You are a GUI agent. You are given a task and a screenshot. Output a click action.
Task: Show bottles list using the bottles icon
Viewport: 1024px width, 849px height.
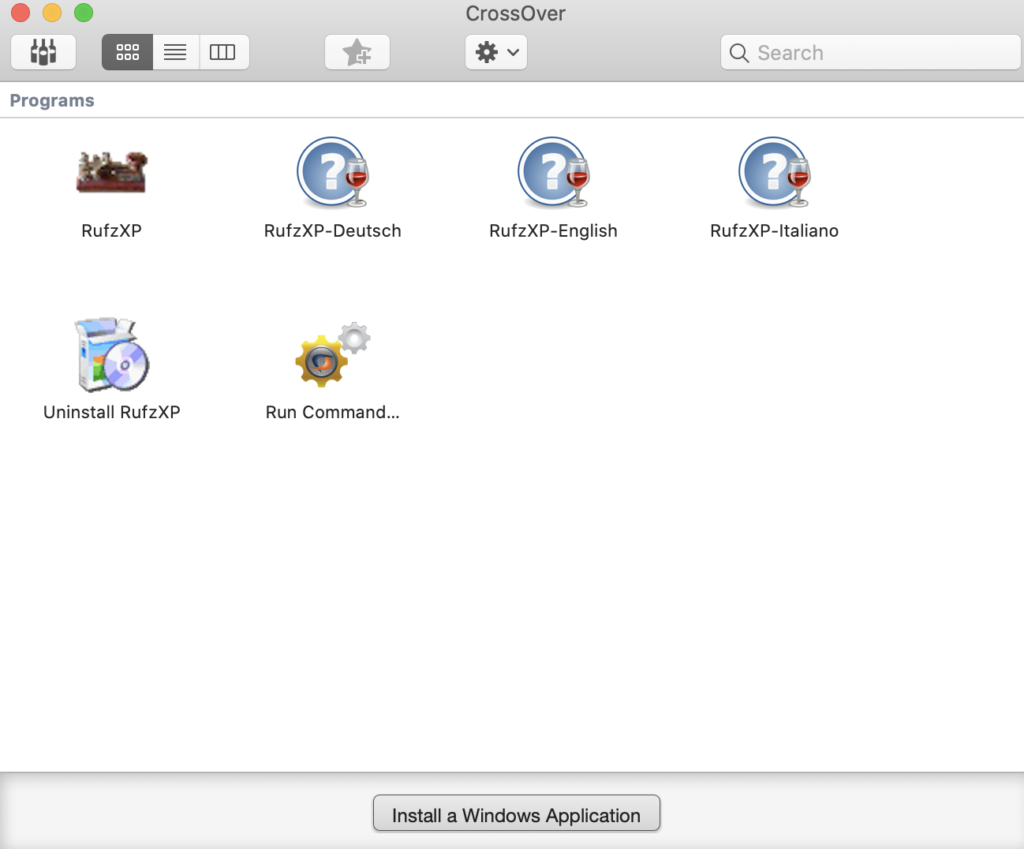43,52
